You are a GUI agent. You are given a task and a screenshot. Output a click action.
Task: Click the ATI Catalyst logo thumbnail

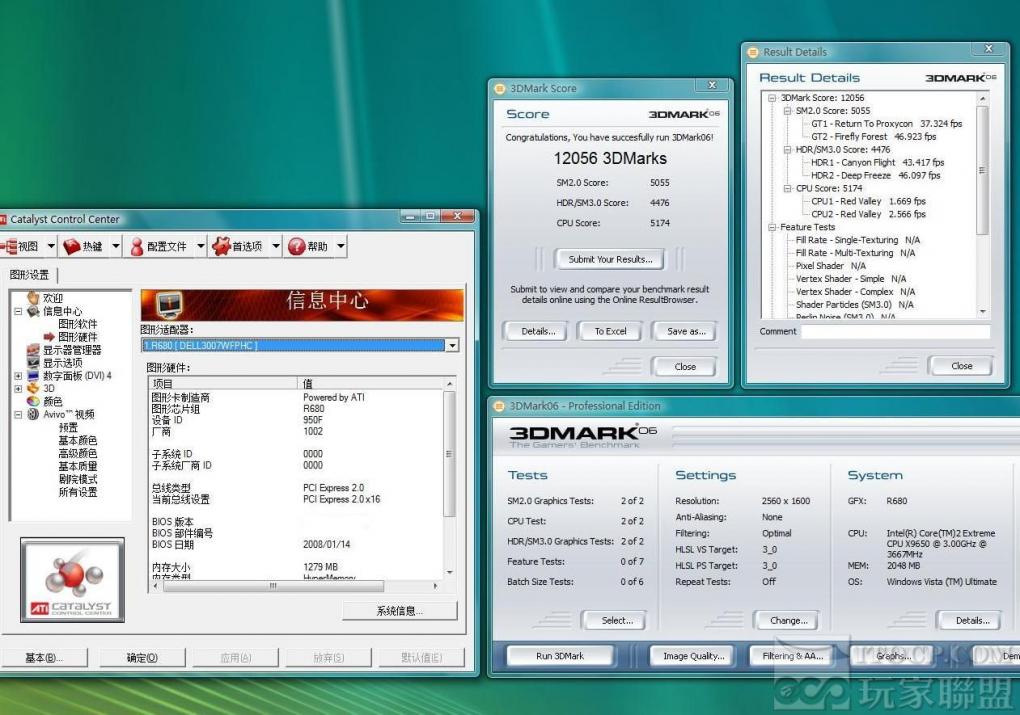[x=72, y=580]
